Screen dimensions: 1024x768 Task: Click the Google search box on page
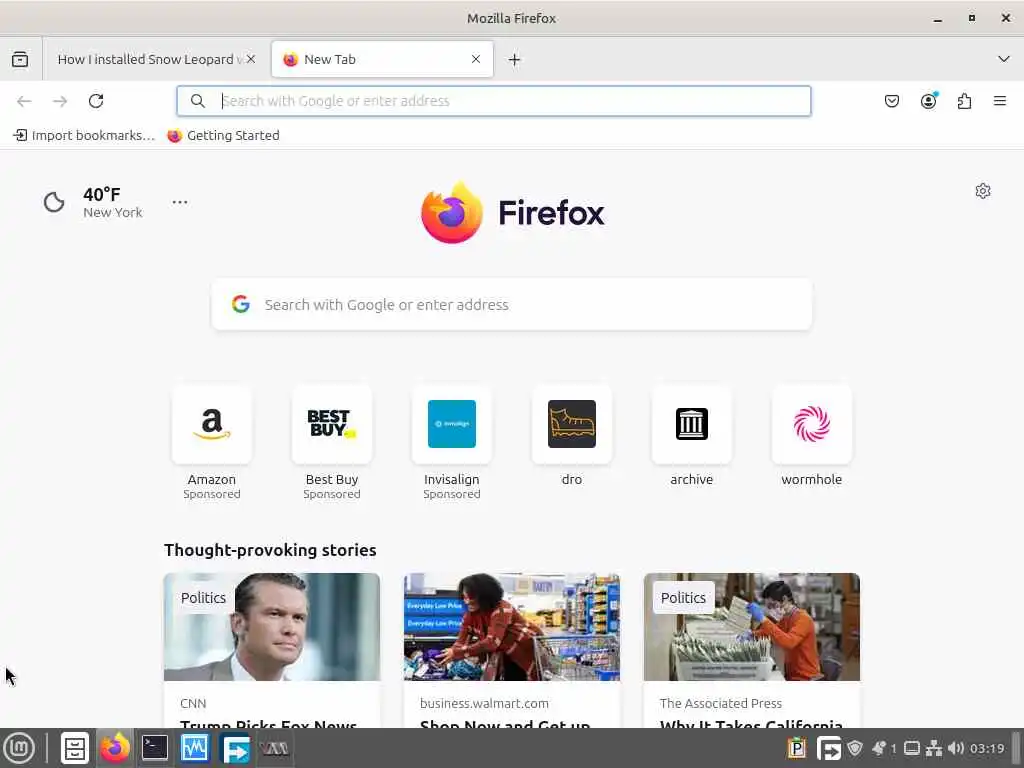point(512,305)
